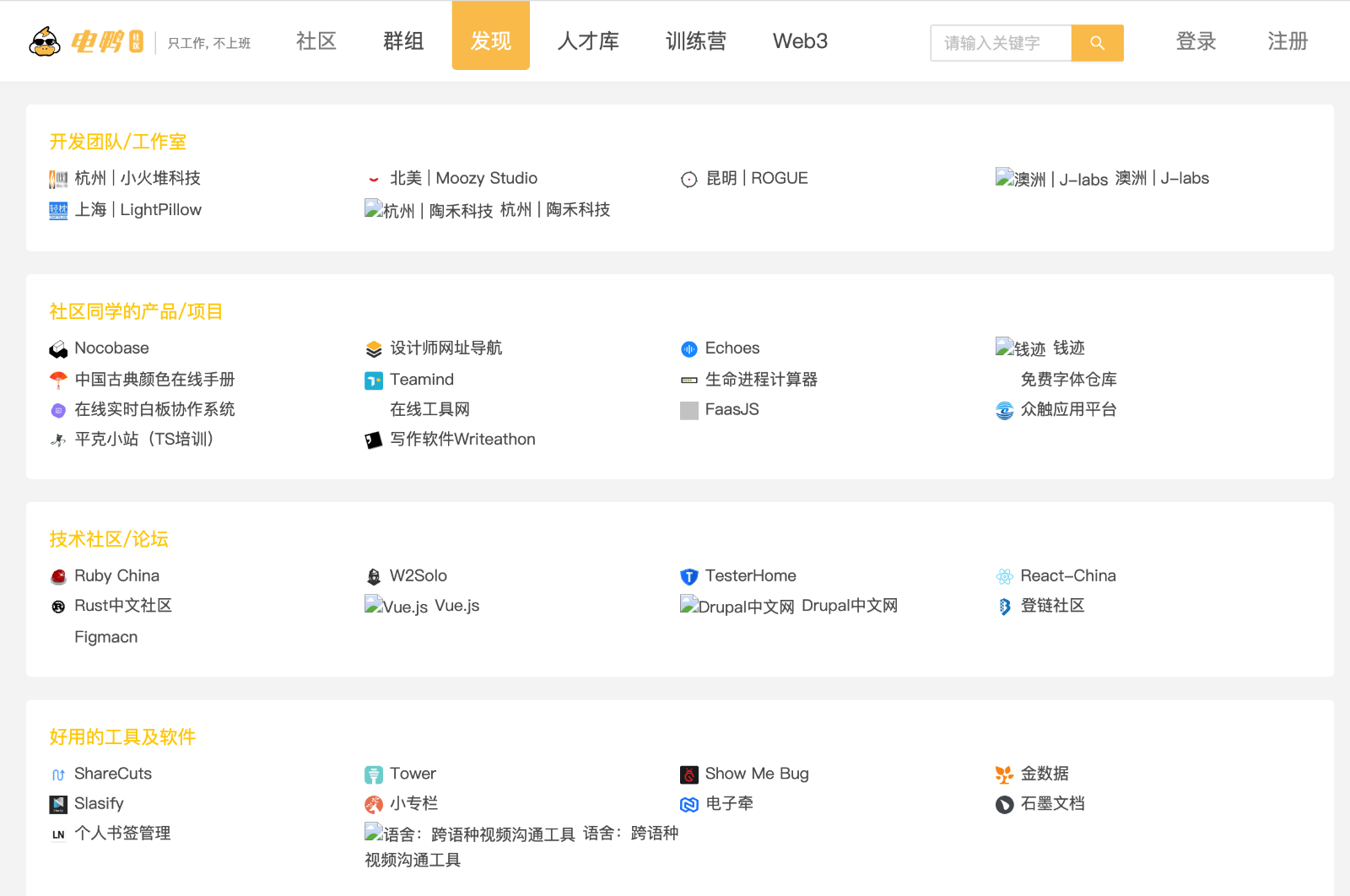Click the Rust中文社区 gear icon
Screen dimensions: 1350x896
pyautogui.click(x=58, y=607)
